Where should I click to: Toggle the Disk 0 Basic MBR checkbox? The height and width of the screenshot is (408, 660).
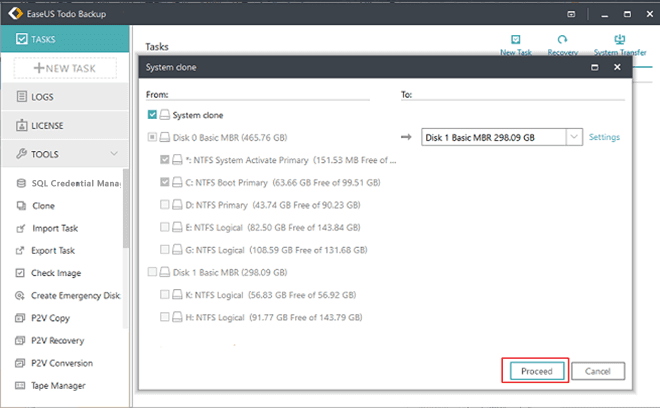(152, 137)
